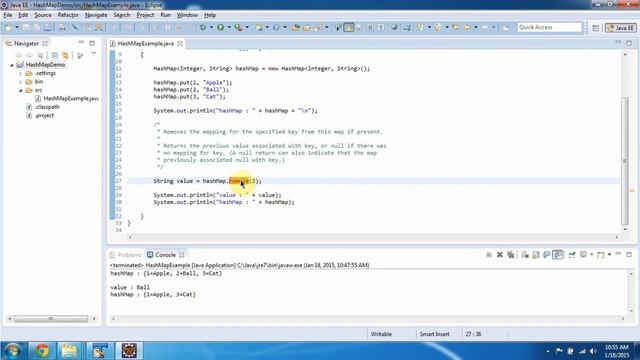Open File Explorer from the taskbar
The image size is (640, 360).
[69, 350]
